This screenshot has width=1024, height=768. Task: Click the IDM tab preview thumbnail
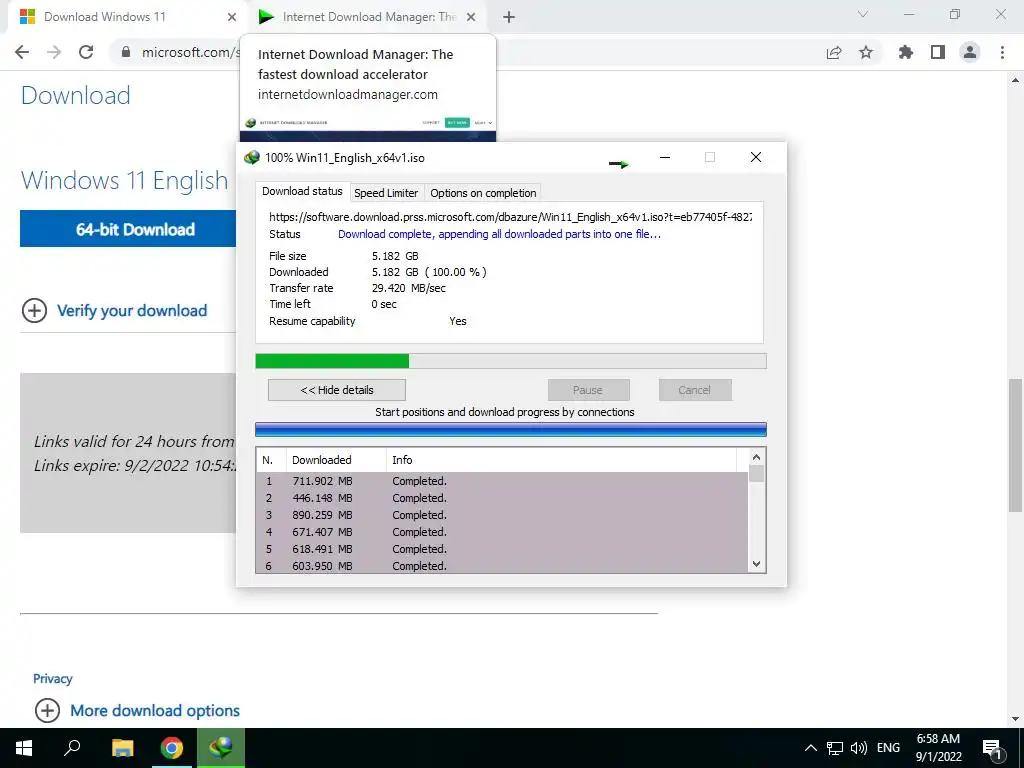tap(368, 127)
